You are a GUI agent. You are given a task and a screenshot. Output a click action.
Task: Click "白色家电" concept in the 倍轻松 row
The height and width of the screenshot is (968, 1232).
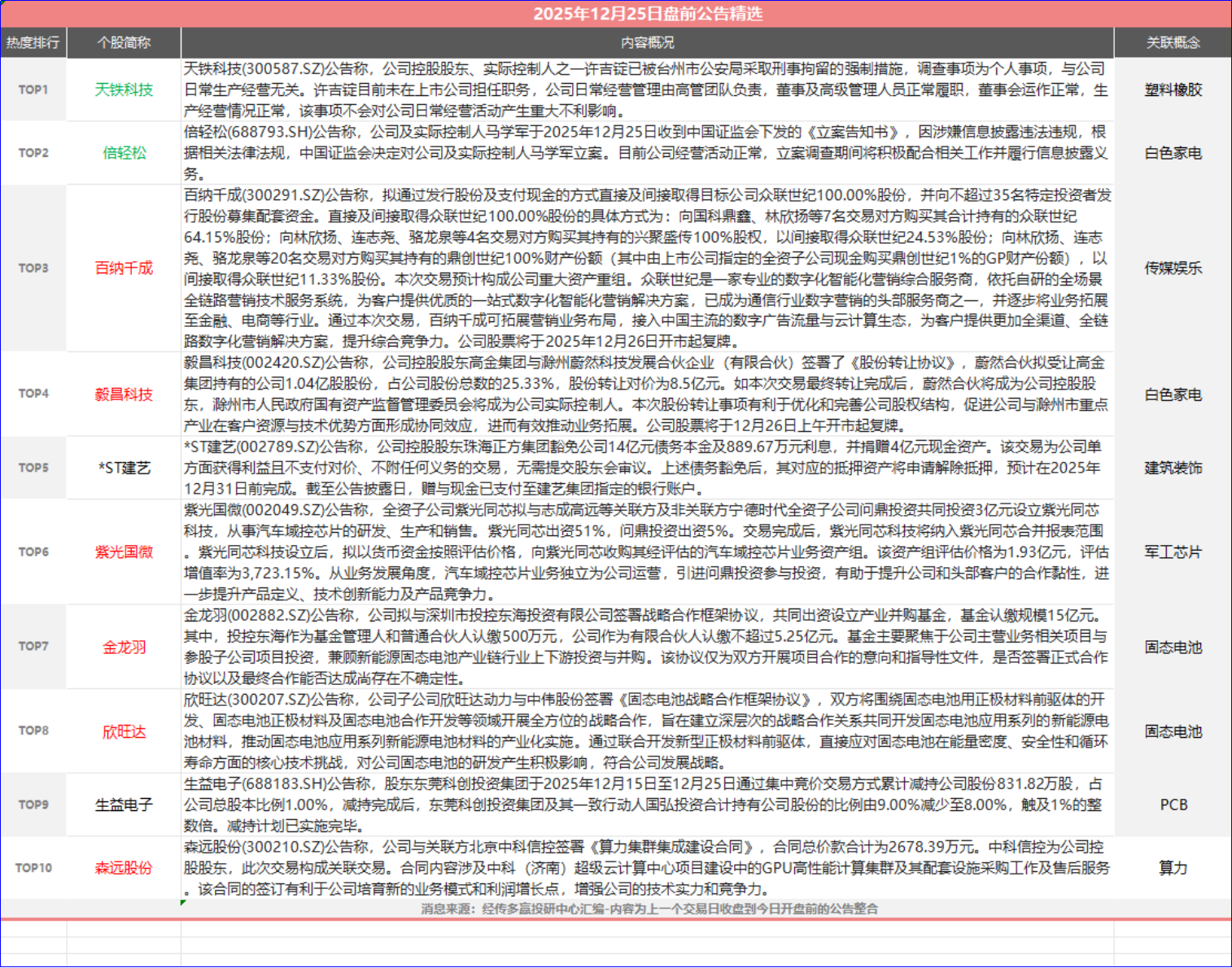click(x=1173, y=153)
